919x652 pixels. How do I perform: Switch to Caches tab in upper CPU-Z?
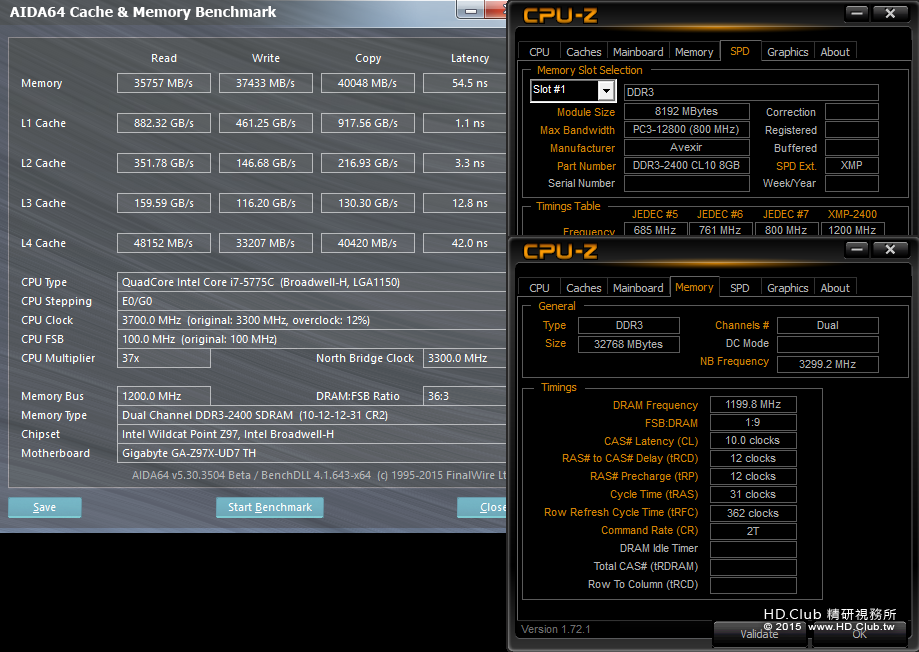click(x=583, y=52)
